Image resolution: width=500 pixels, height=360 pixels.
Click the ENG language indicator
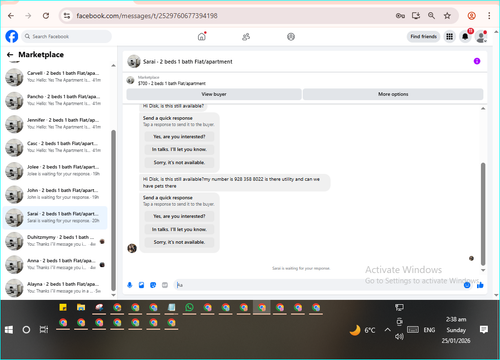point(429,330)
